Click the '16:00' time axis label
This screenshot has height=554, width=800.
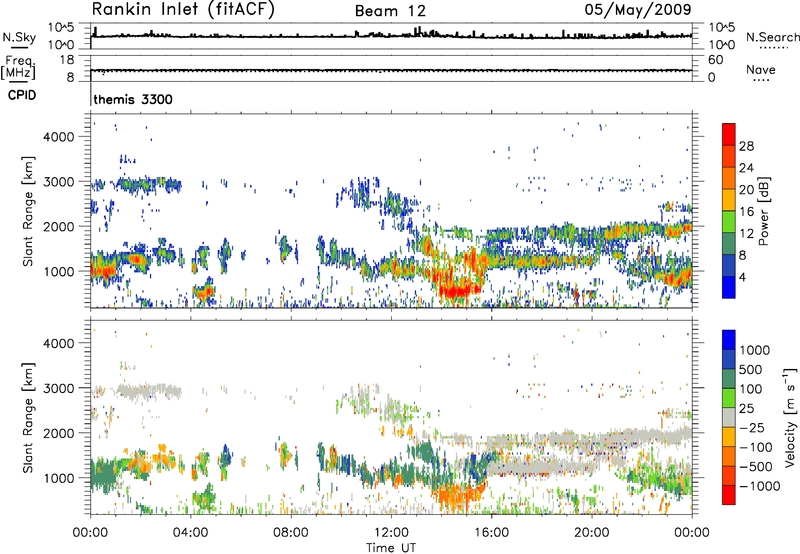click(491, 533)
